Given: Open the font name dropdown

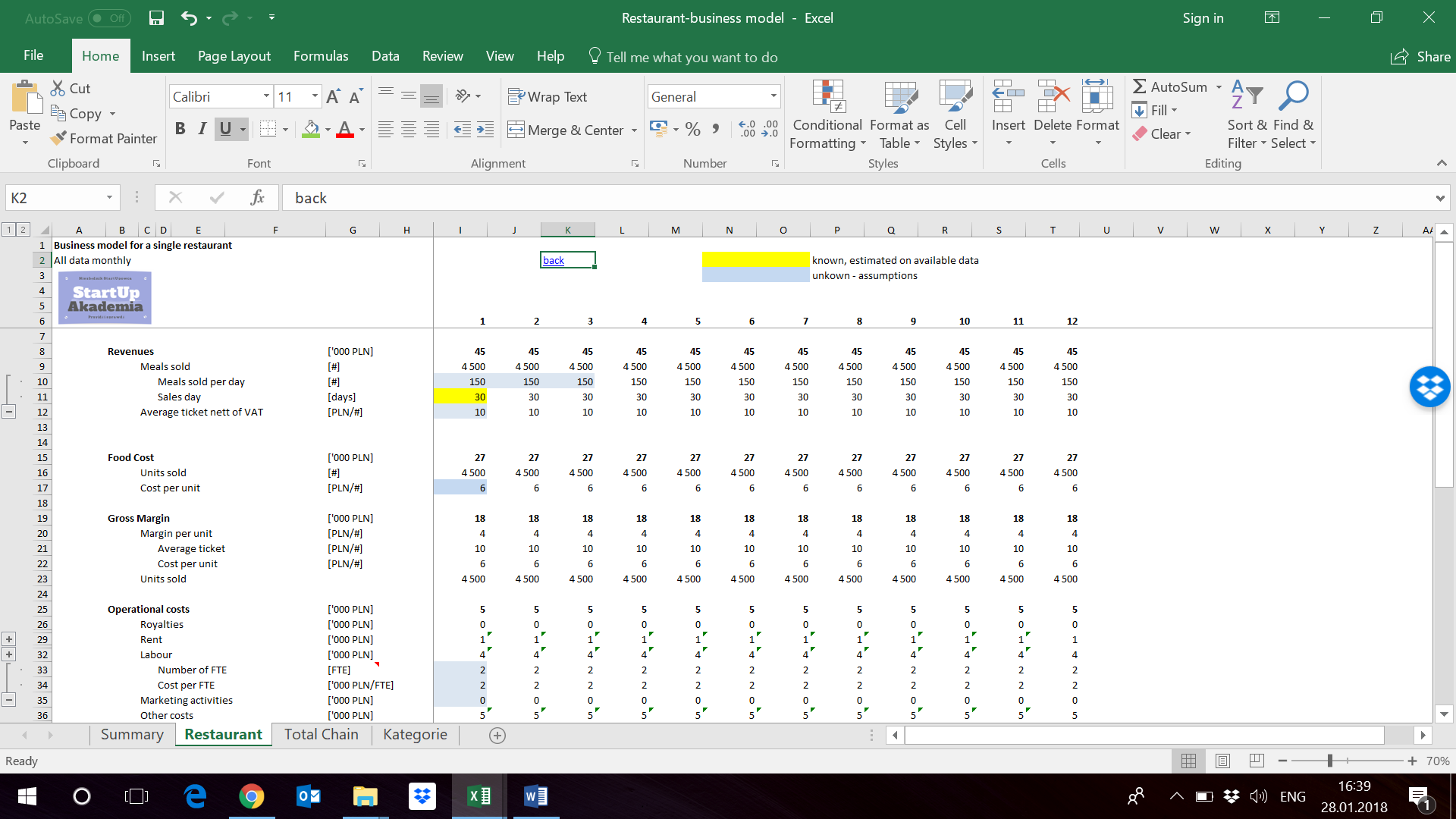Looking at the screenshot, I should pos(266,96).
